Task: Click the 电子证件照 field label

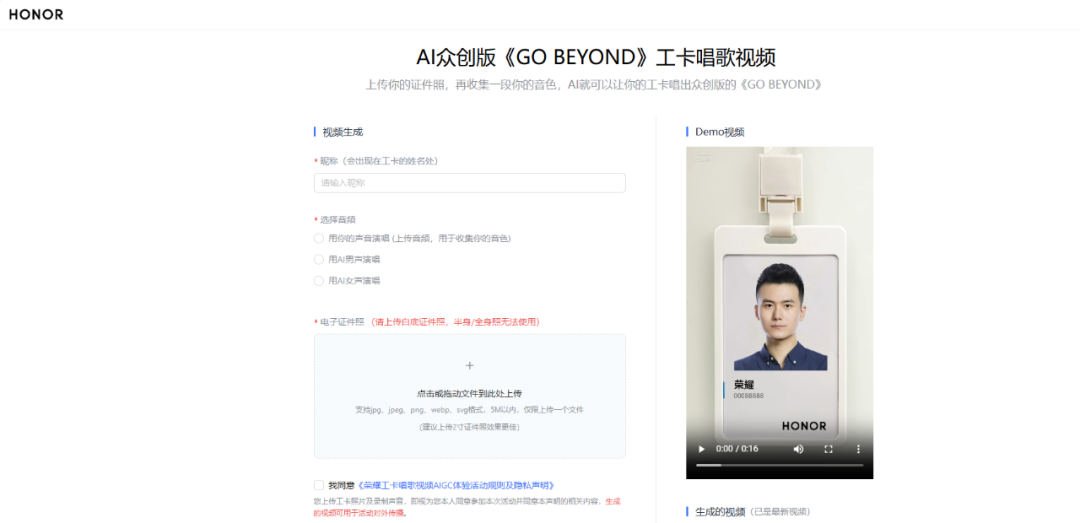Action: pos(342,322)
